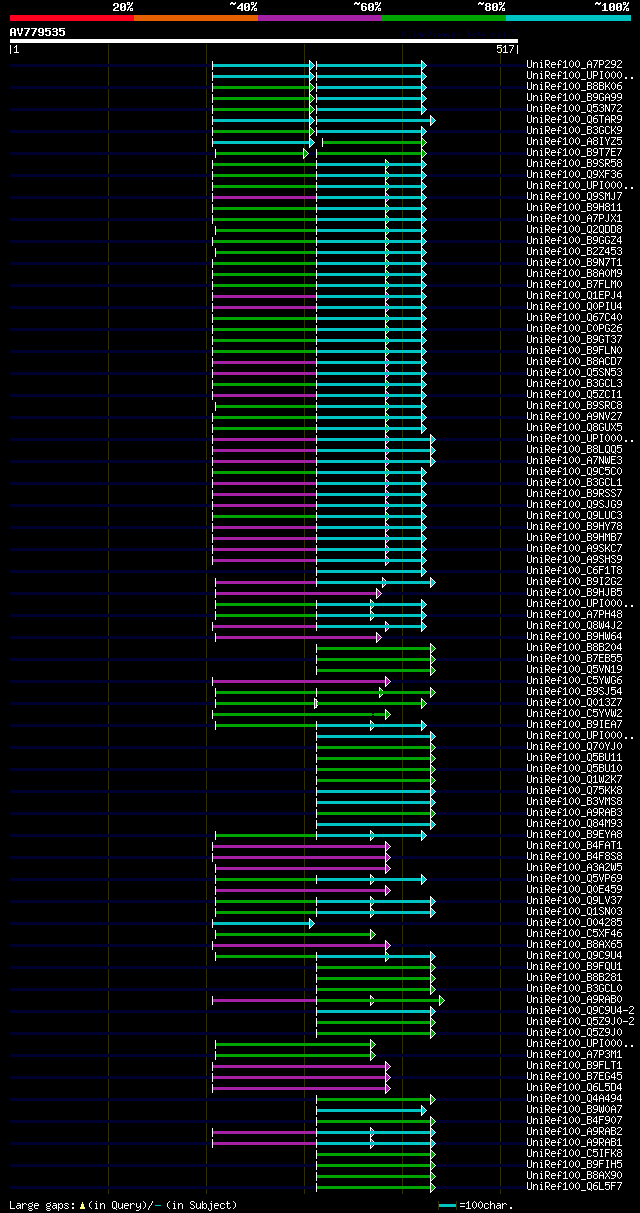Click the UniRef100_Q6L5F7 label
640x1213 pixels.
click(576, 1186)
